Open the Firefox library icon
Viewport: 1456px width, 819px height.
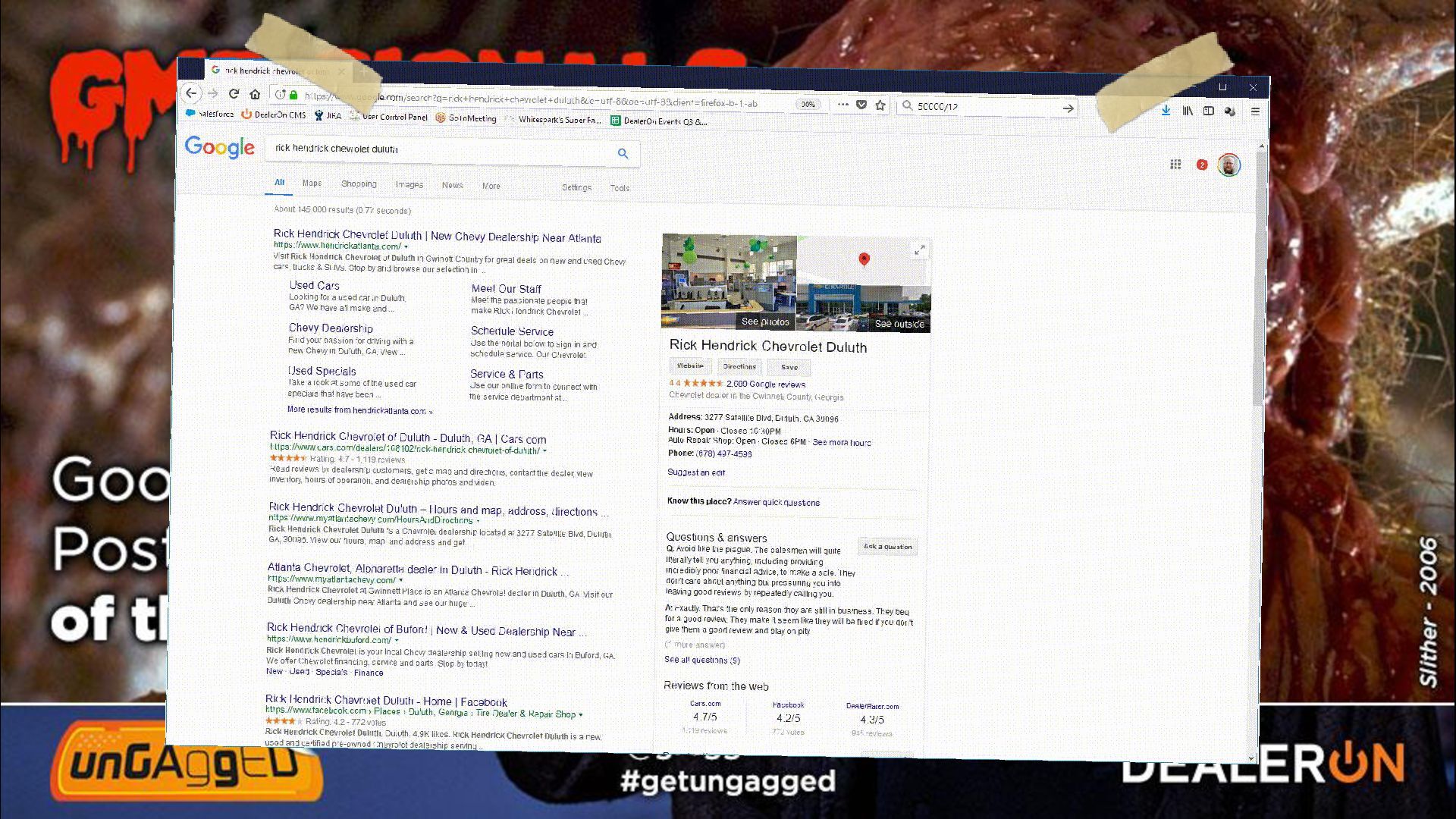[x=1188, y=111]
